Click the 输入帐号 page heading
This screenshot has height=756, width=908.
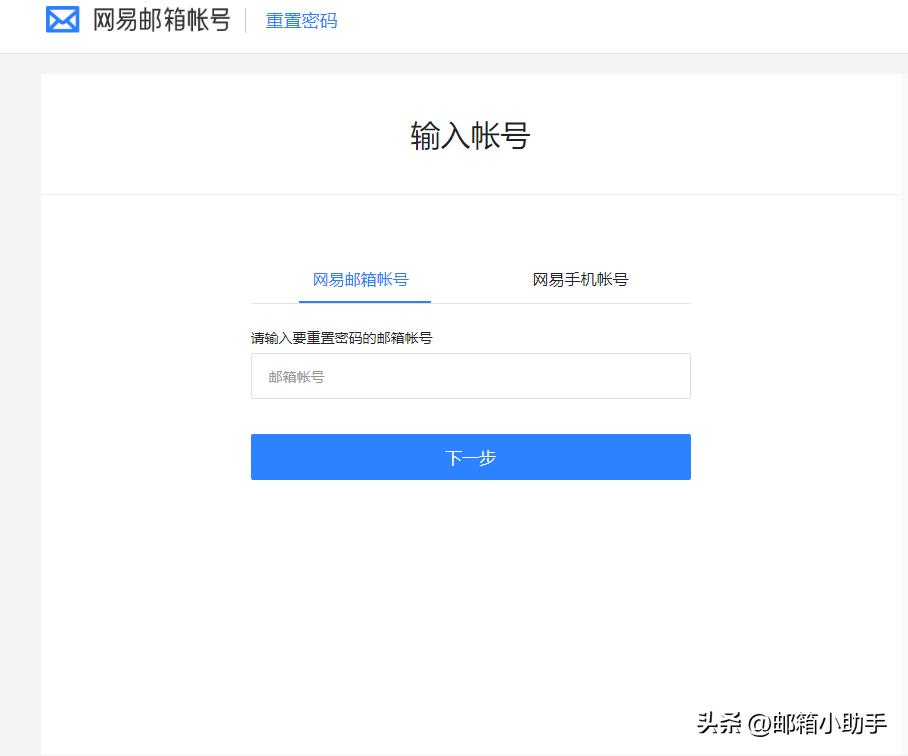(x=470, y=133)
